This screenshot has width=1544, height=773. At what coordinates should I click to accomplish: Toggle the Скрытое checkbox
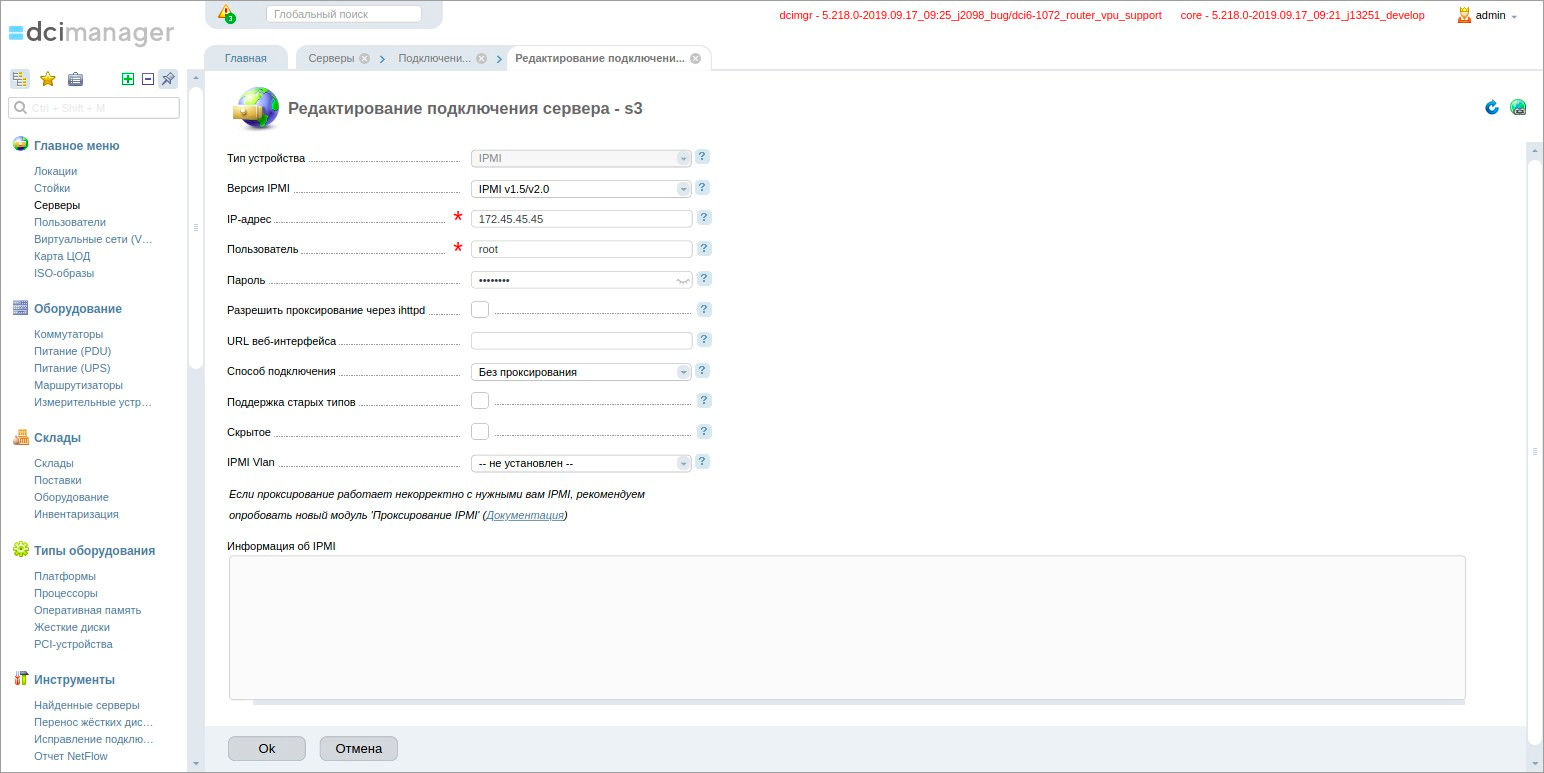[479, 431]
